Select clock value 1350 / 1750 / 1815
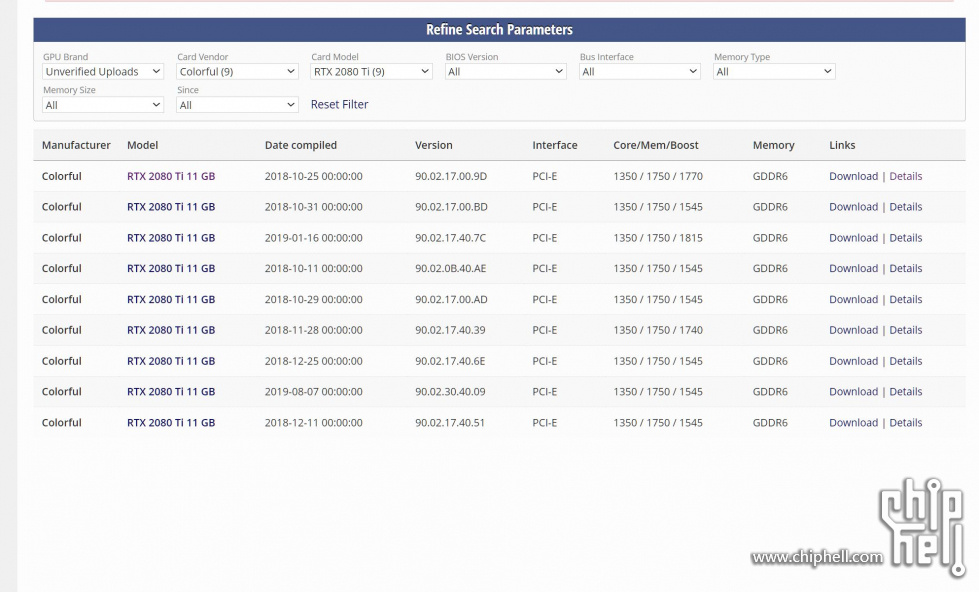This screenshot has width=979, height=592. (657, 238)
